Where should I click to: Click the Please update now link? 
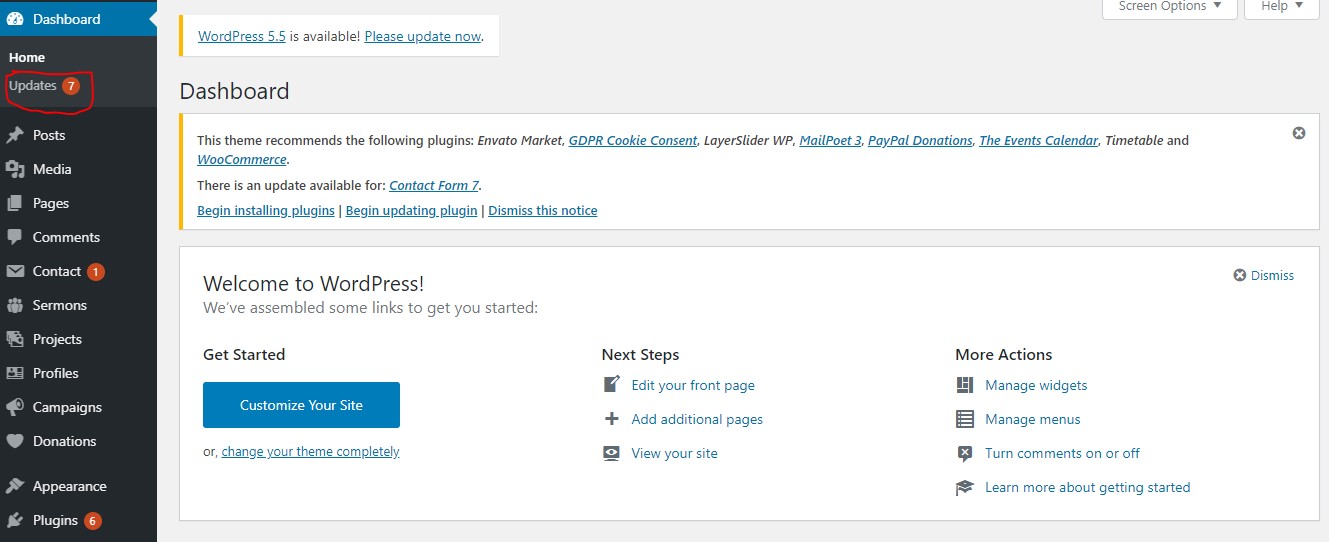[423, 36]
